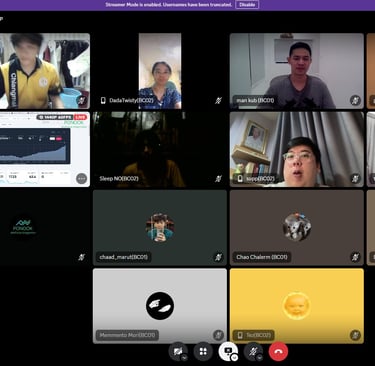
Task: Click the muted mic icon on glasses participant's tile
Action: pyautogui.click(x=355, y=179)
